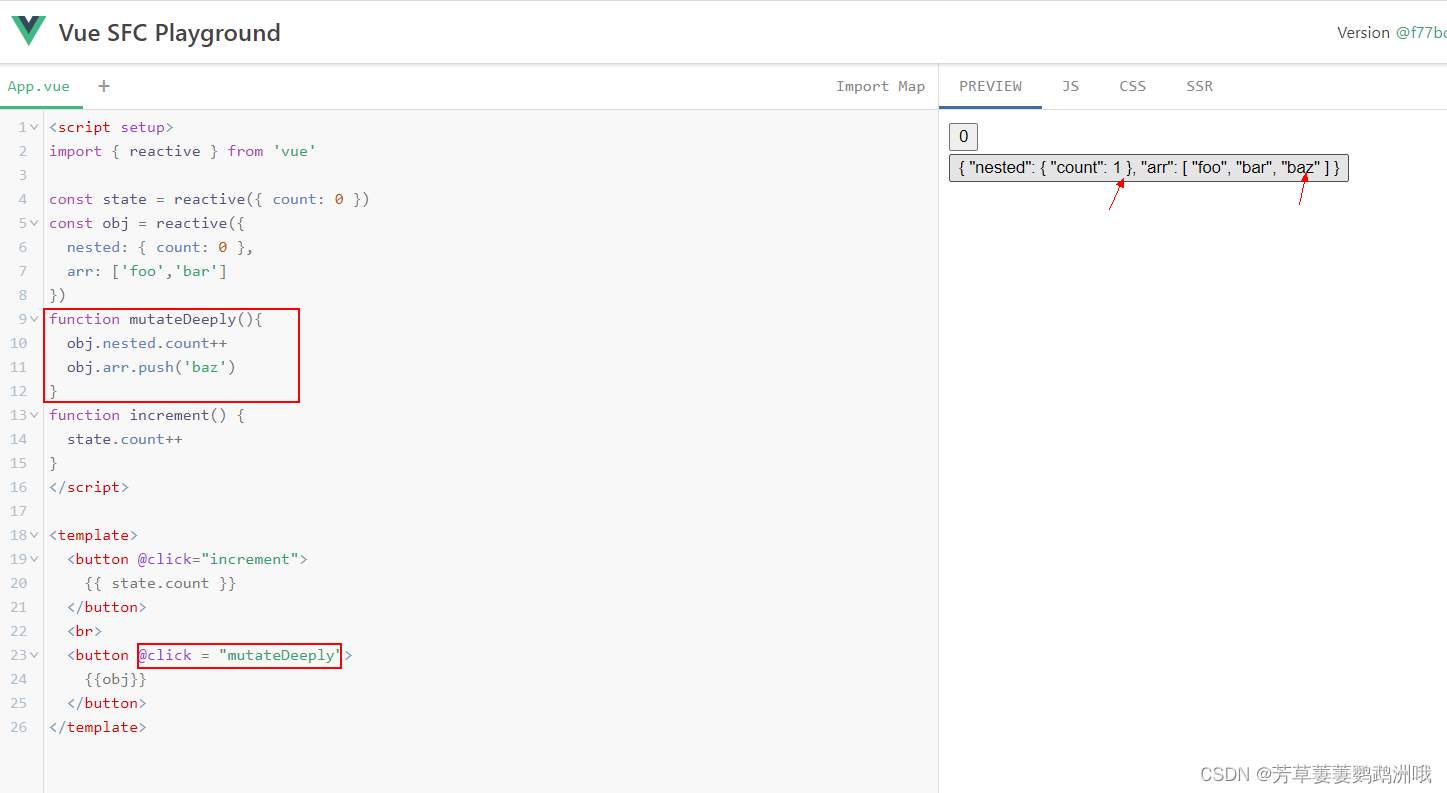Switch to the JS output tab
Viewport: 1447px width, 793px height.
coord(1070,86)
